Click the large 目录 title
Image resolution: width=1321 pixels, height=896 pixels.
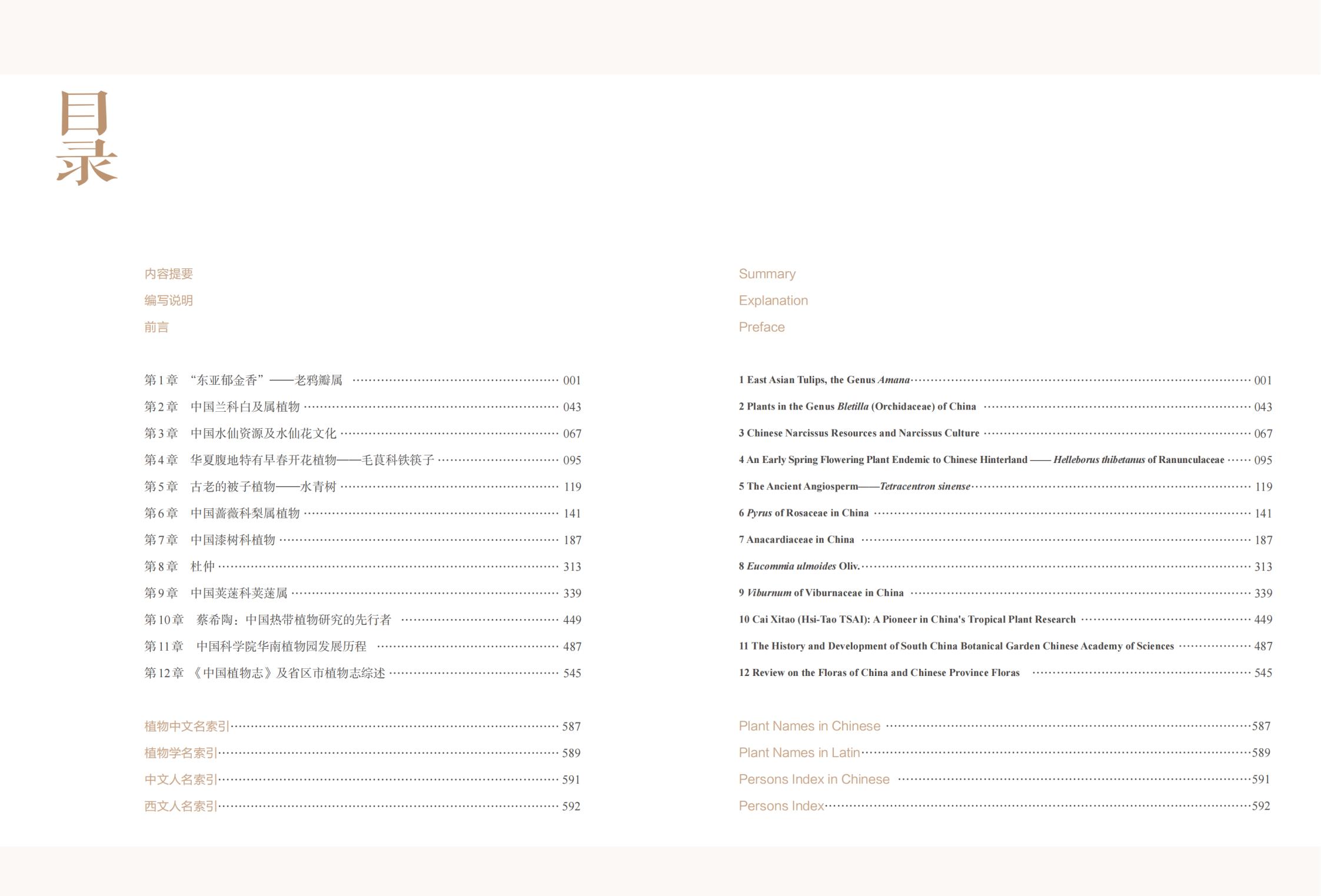coord(86,138)
